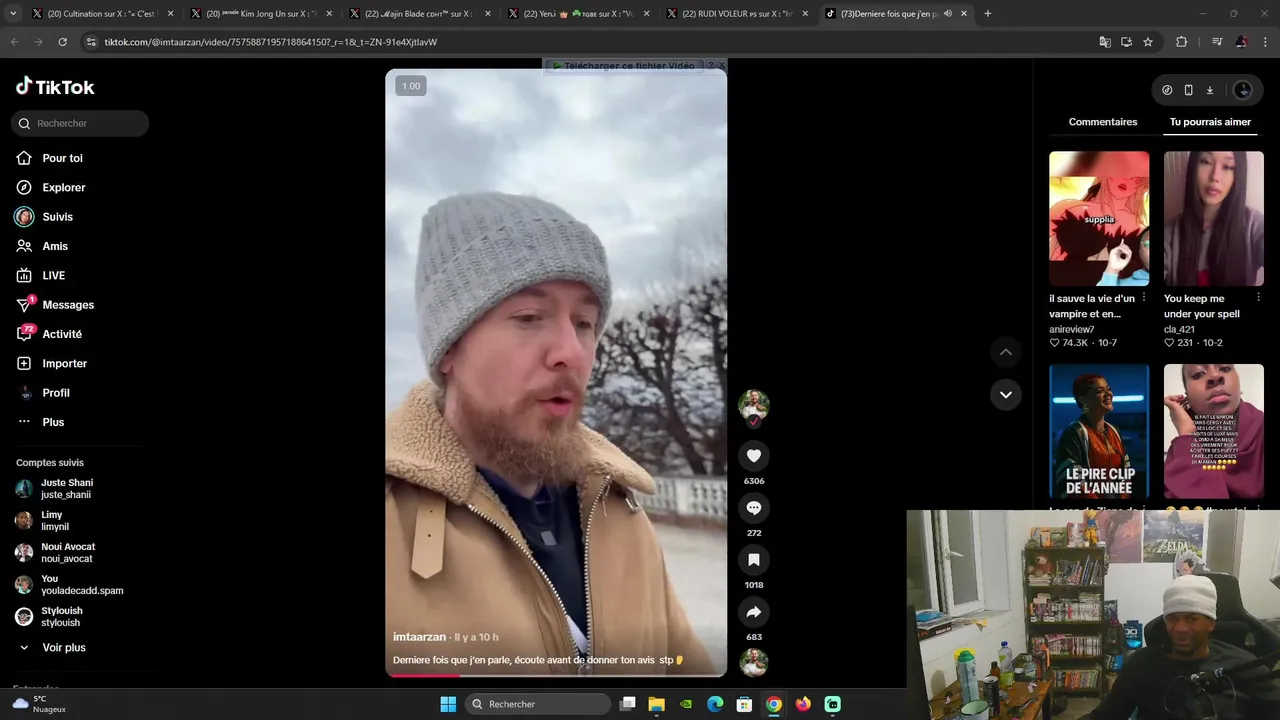Open sound disc avatar below share count
The width and height of the screenshot is (1280, 720).
[x=754, y=663]
